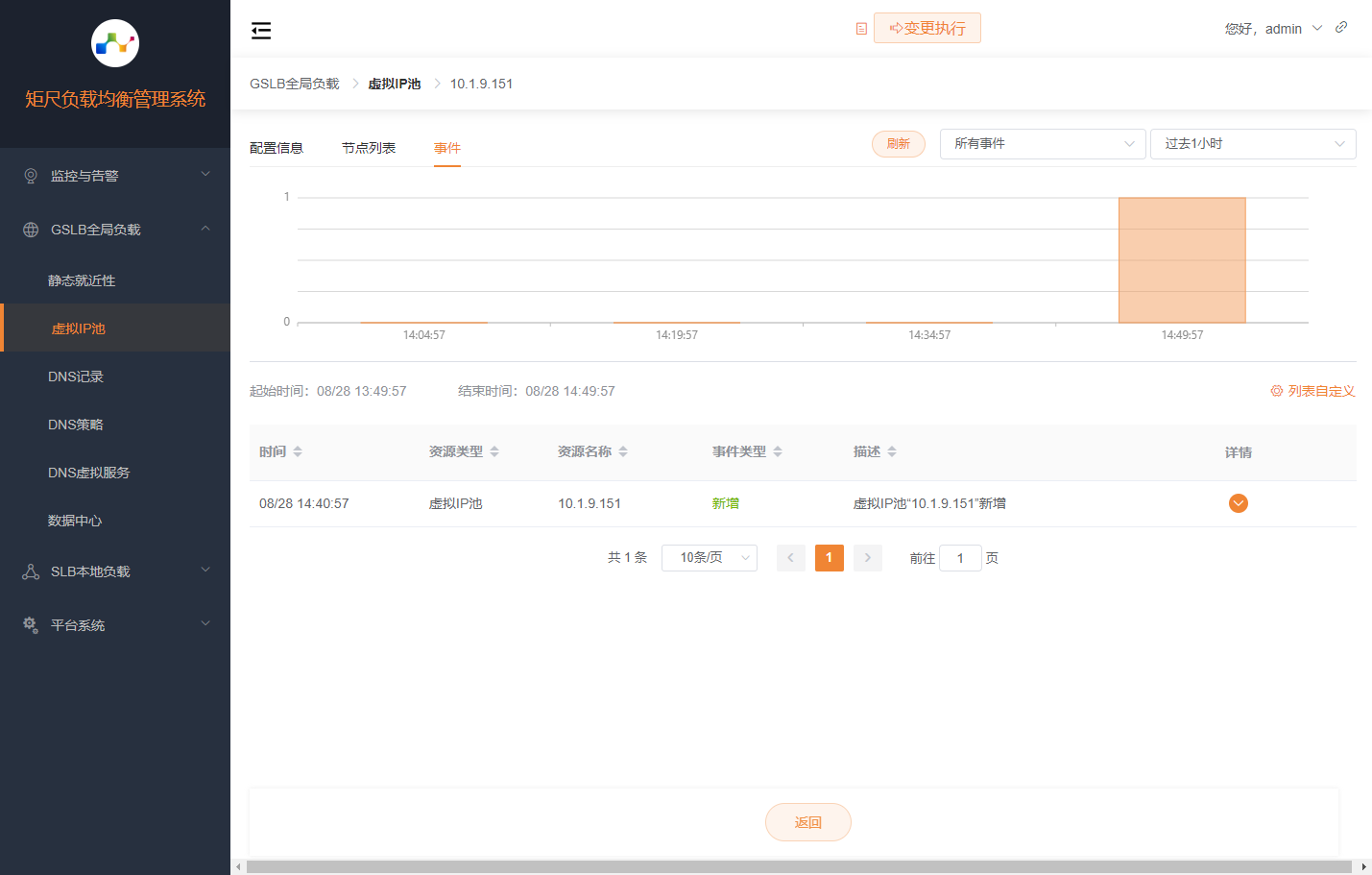1372x875 pixels.
Task: Open the 所有事件 filter dropdown
Action: pyautogui.click(x=1042, y=144)
